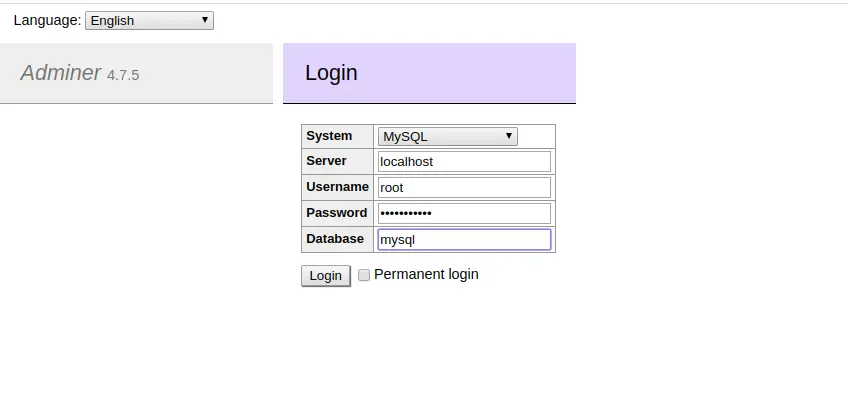This screenshot has height=394, width=848.
Task: Open the Language dropdown showing English
Action: [149, 21]
